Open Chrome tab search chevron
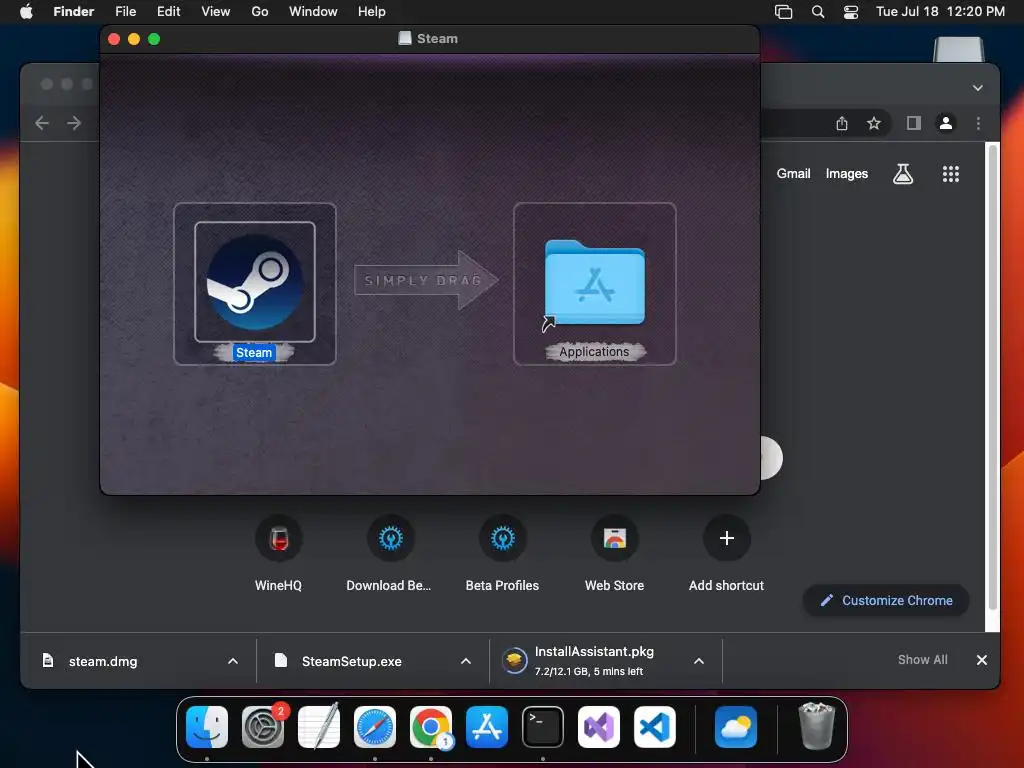The height and width of the screenshot is (768, 1024). [x=978, y=88]
